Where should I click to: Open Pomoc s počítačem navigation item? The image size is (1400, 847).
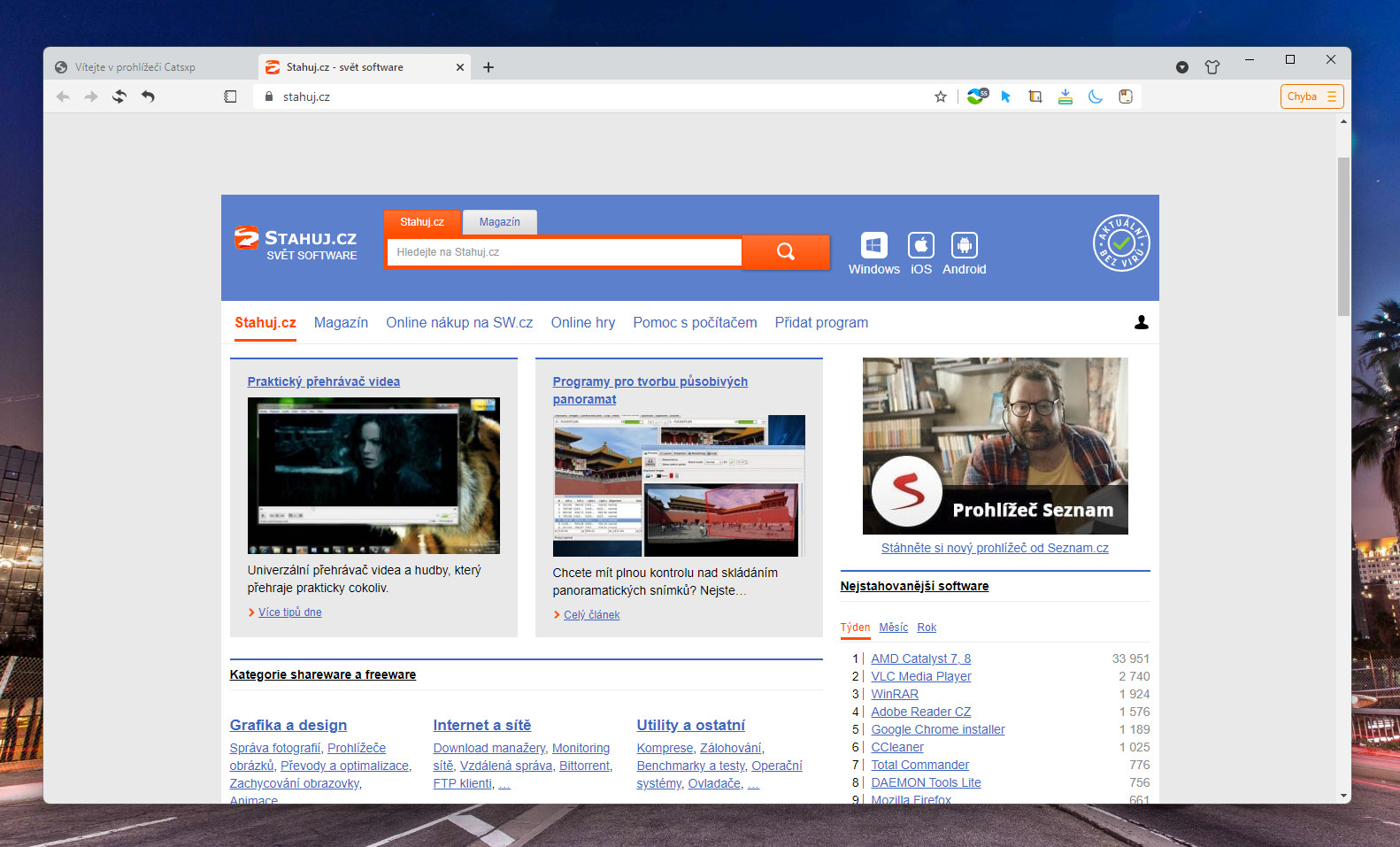696,323
